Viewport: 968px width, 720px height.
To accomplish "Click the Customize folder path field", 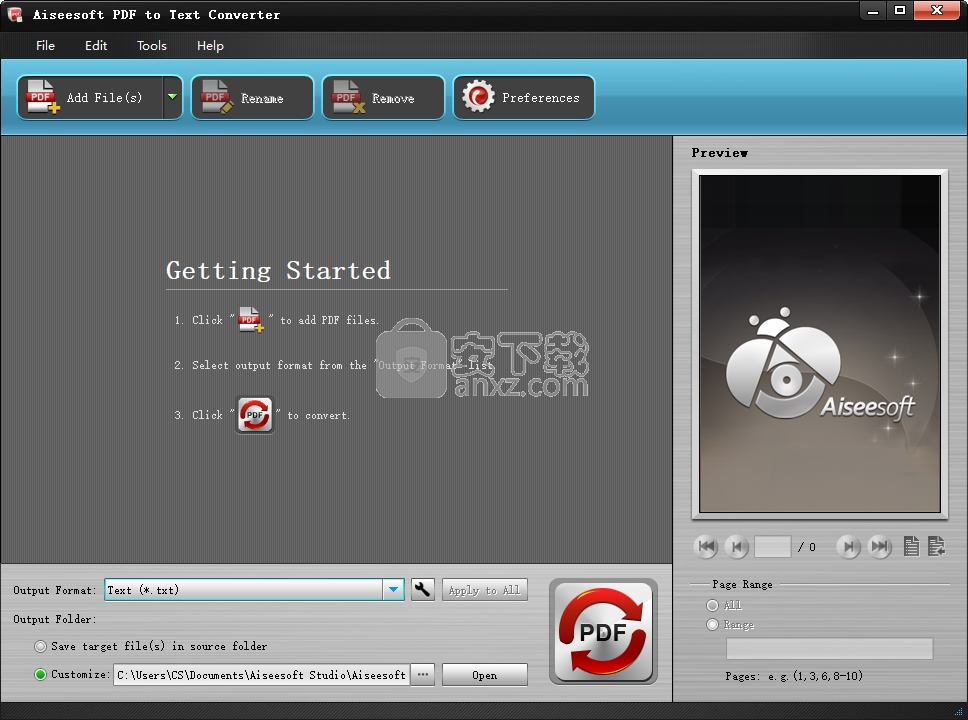I will pos(261,675).
